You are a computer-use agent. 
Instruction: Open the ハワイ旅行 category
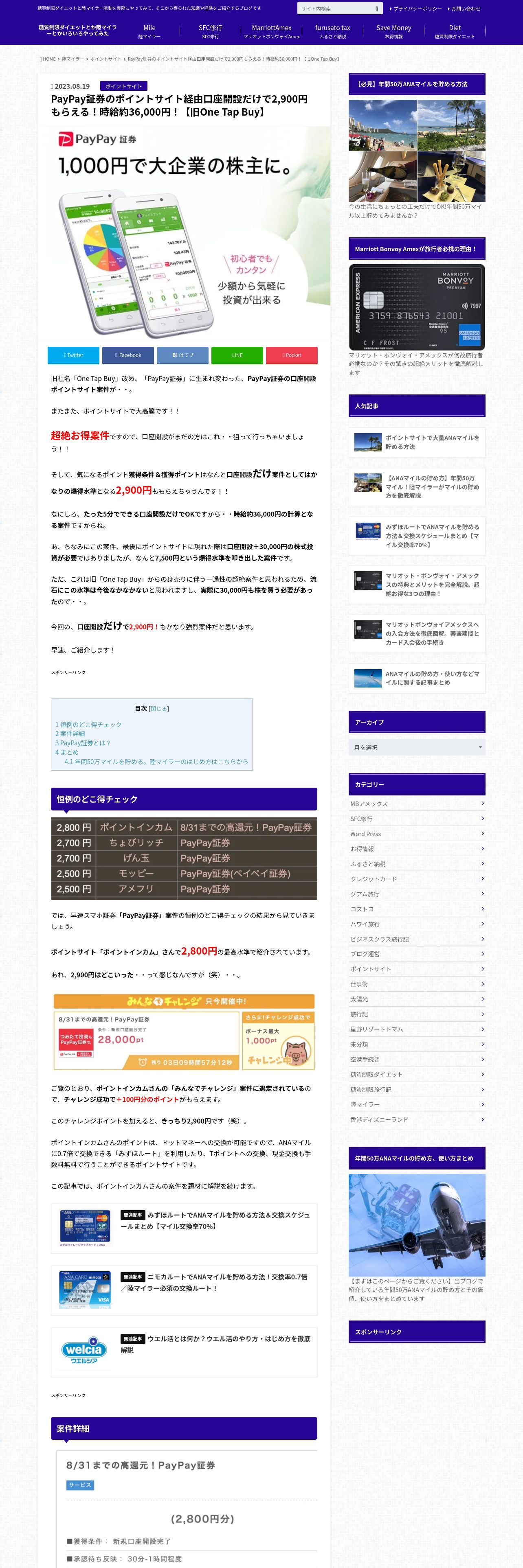pyautogui.click(x=416, y=924)
